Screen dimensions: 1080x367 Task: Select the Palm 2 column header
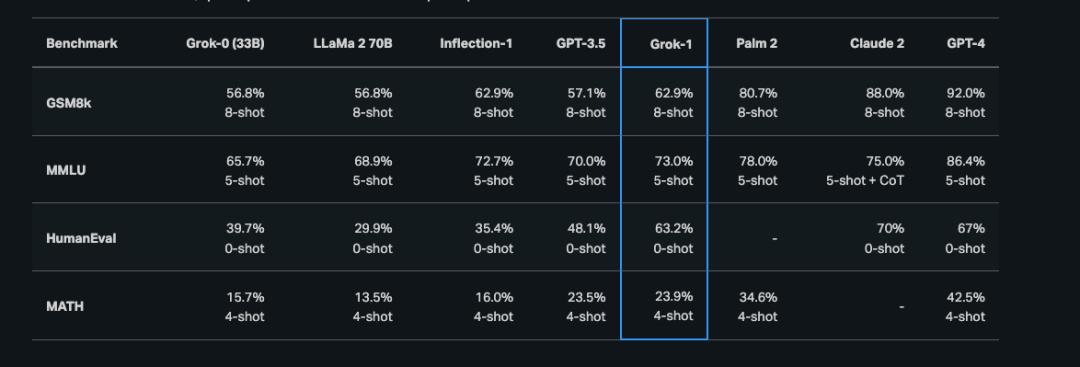point(756,43)
